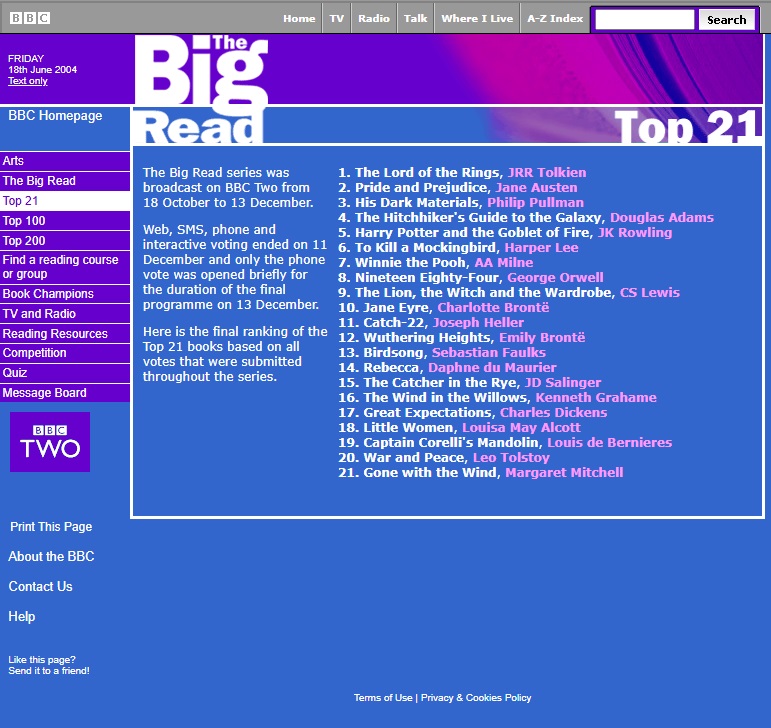Open Daphne du Maurier author link

point(492,368)
